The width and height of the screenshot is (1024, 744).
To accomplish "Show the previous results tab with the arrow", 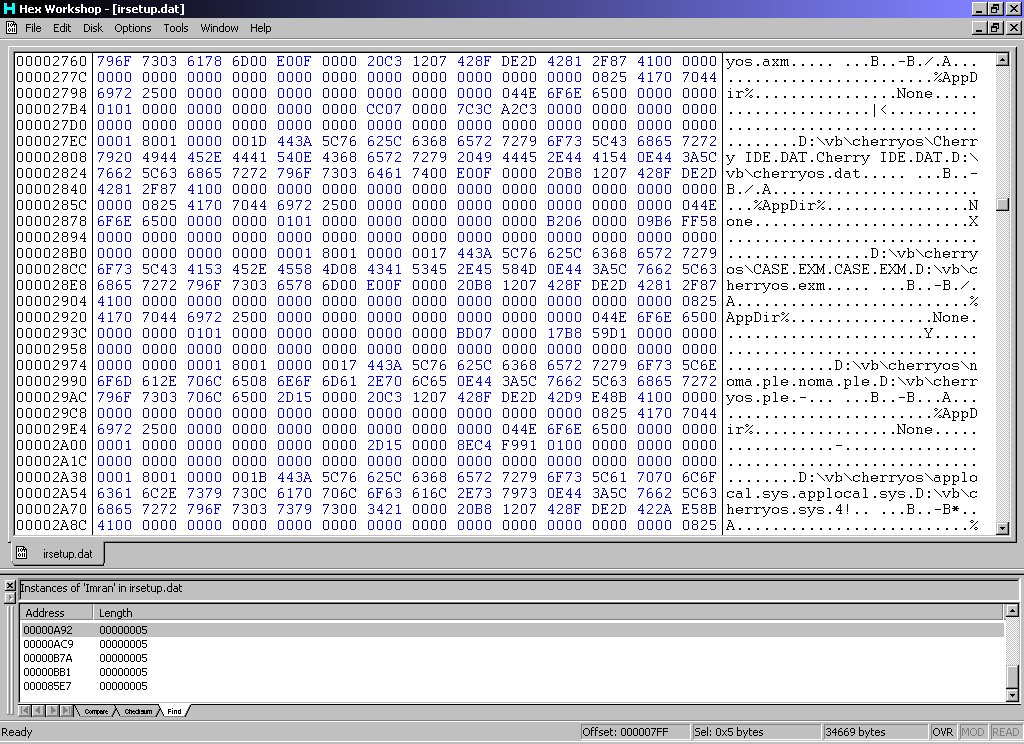I will coord(37,711).
